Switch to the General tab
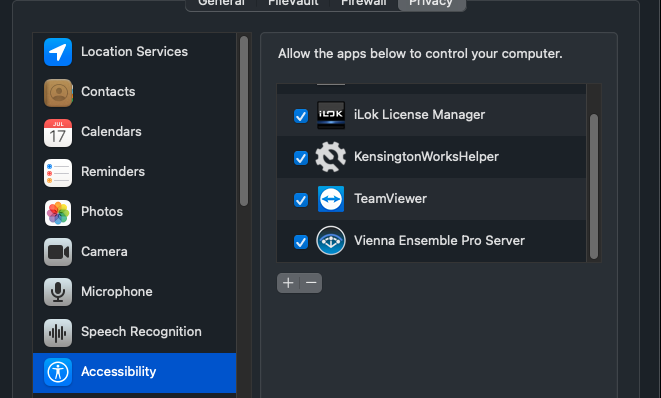661x398 pixels. (x=222, y=3)
